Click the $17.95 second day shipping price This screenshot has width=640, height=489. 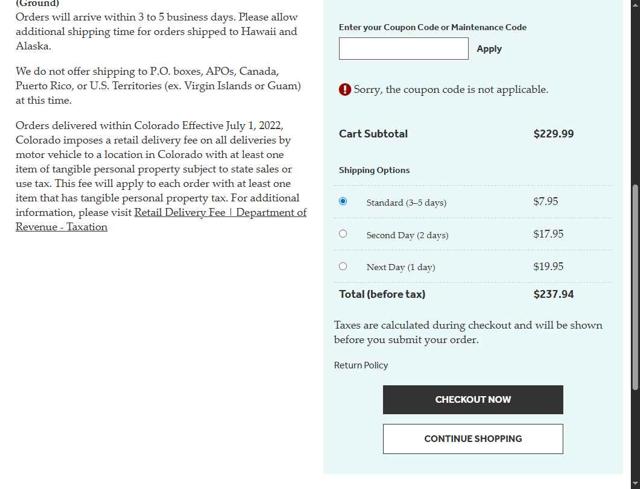tap(548, 234)
